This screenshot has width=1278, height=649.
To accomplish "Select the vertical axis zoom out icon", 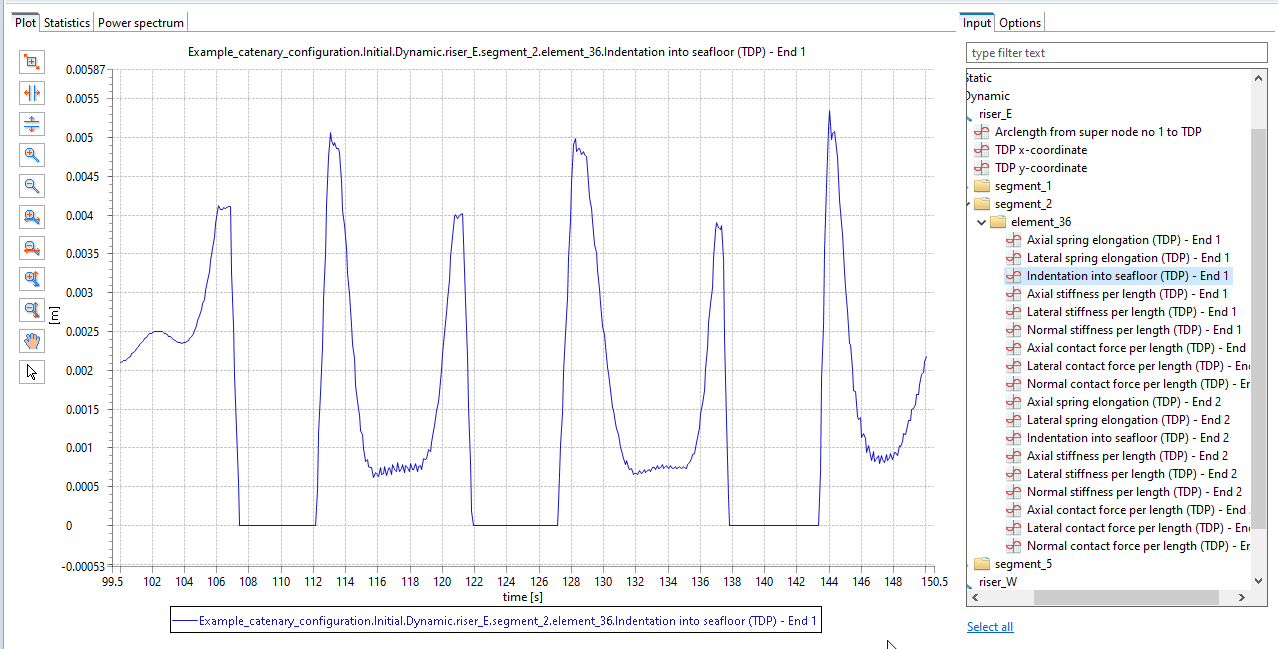I will [31, 309].
